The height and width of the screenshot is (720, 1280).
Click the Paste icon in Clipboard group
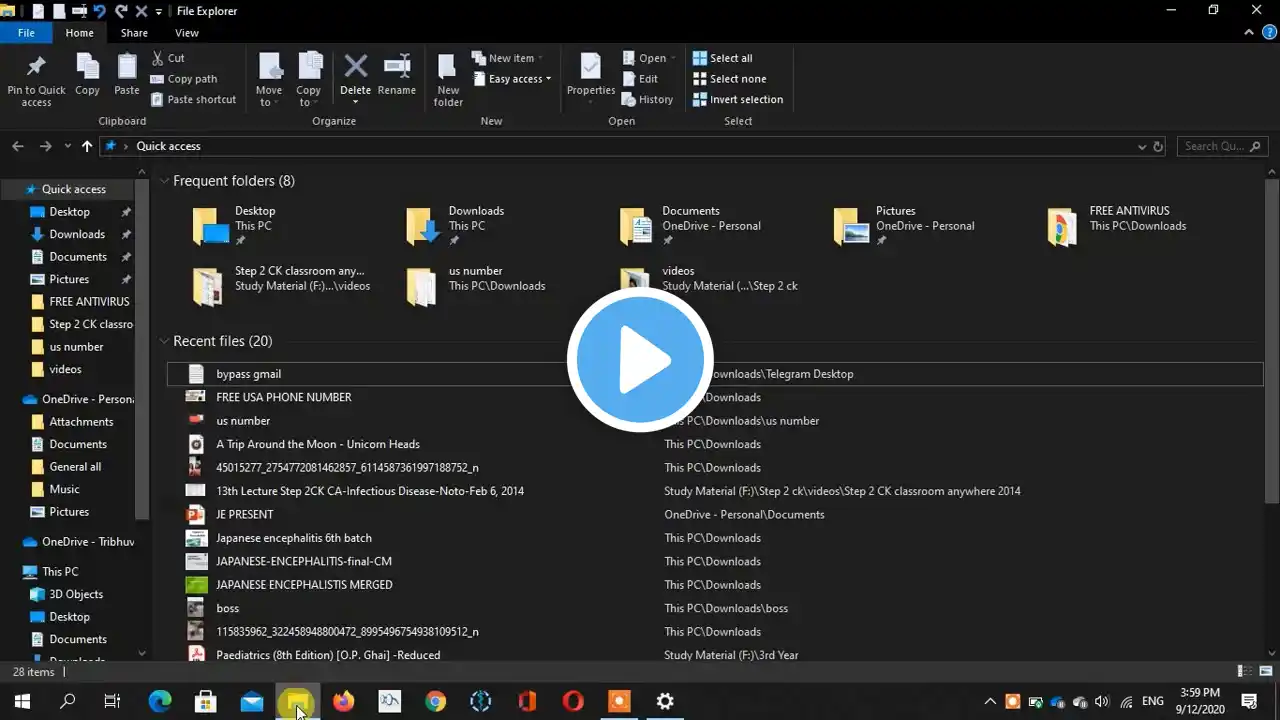tap(127, 68)
